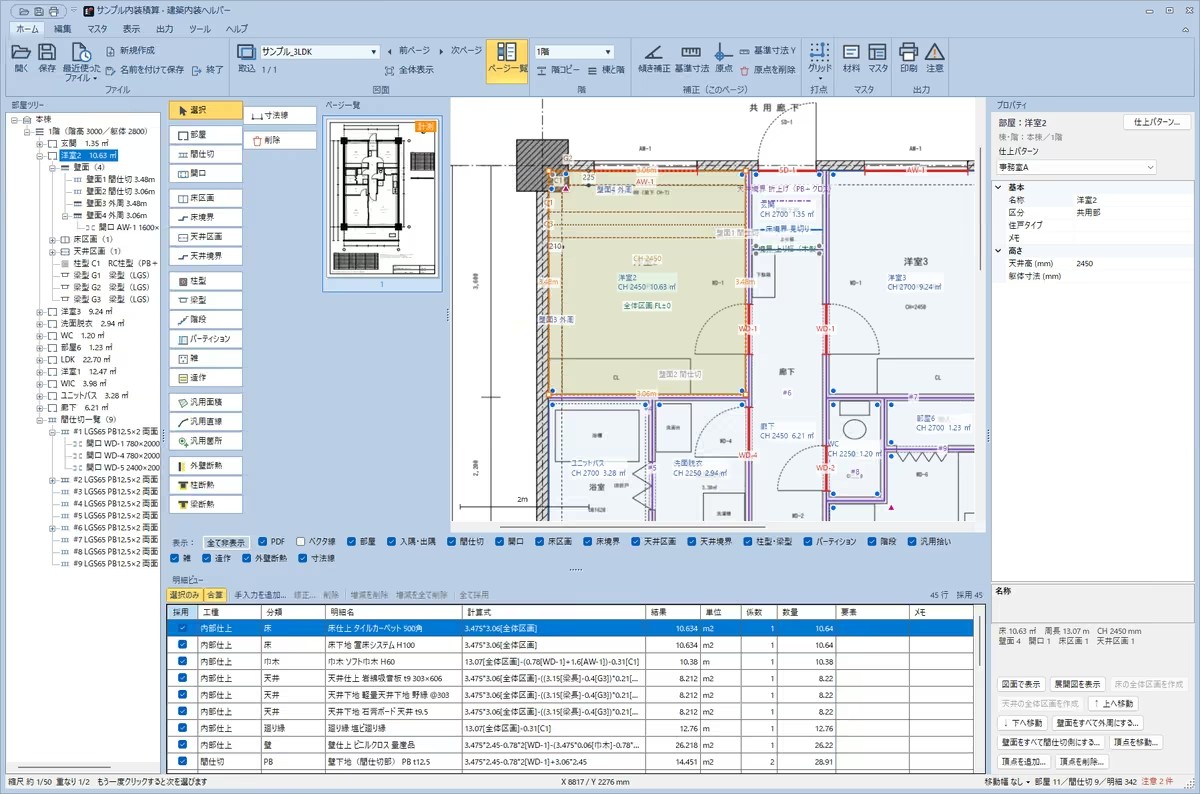Click the 注意 warning icon
This screenshot has height=794, width=1200.
point(935,52)
